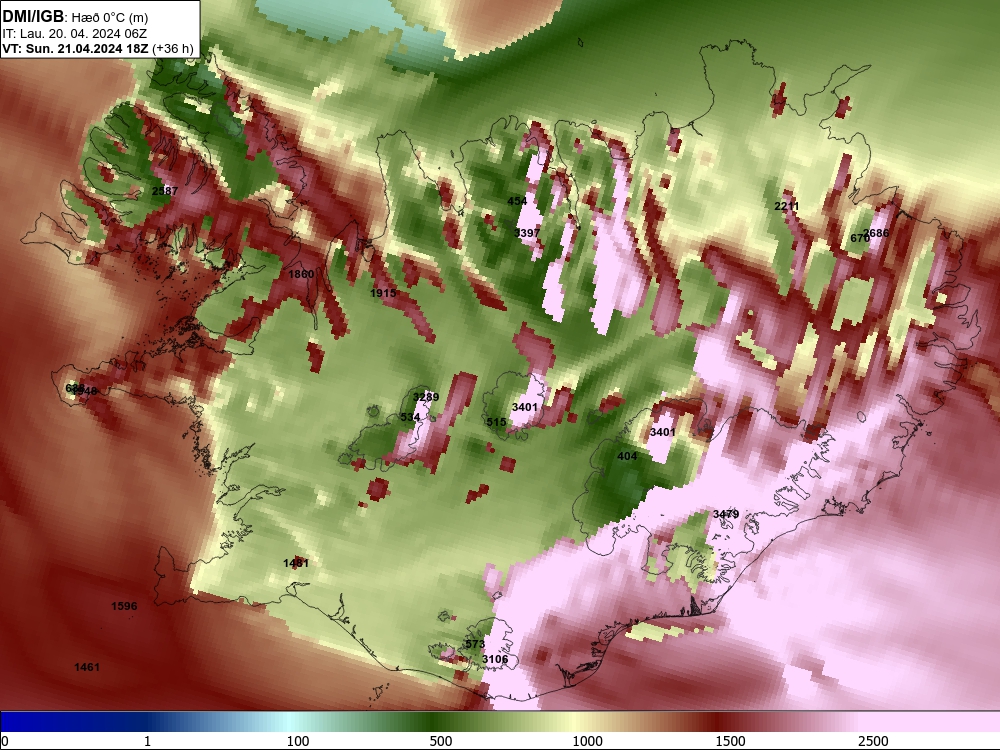The width and height of the screenshot is (1000, 750).
Task: Click the 1481 height value on map
Action: (296, 562)
